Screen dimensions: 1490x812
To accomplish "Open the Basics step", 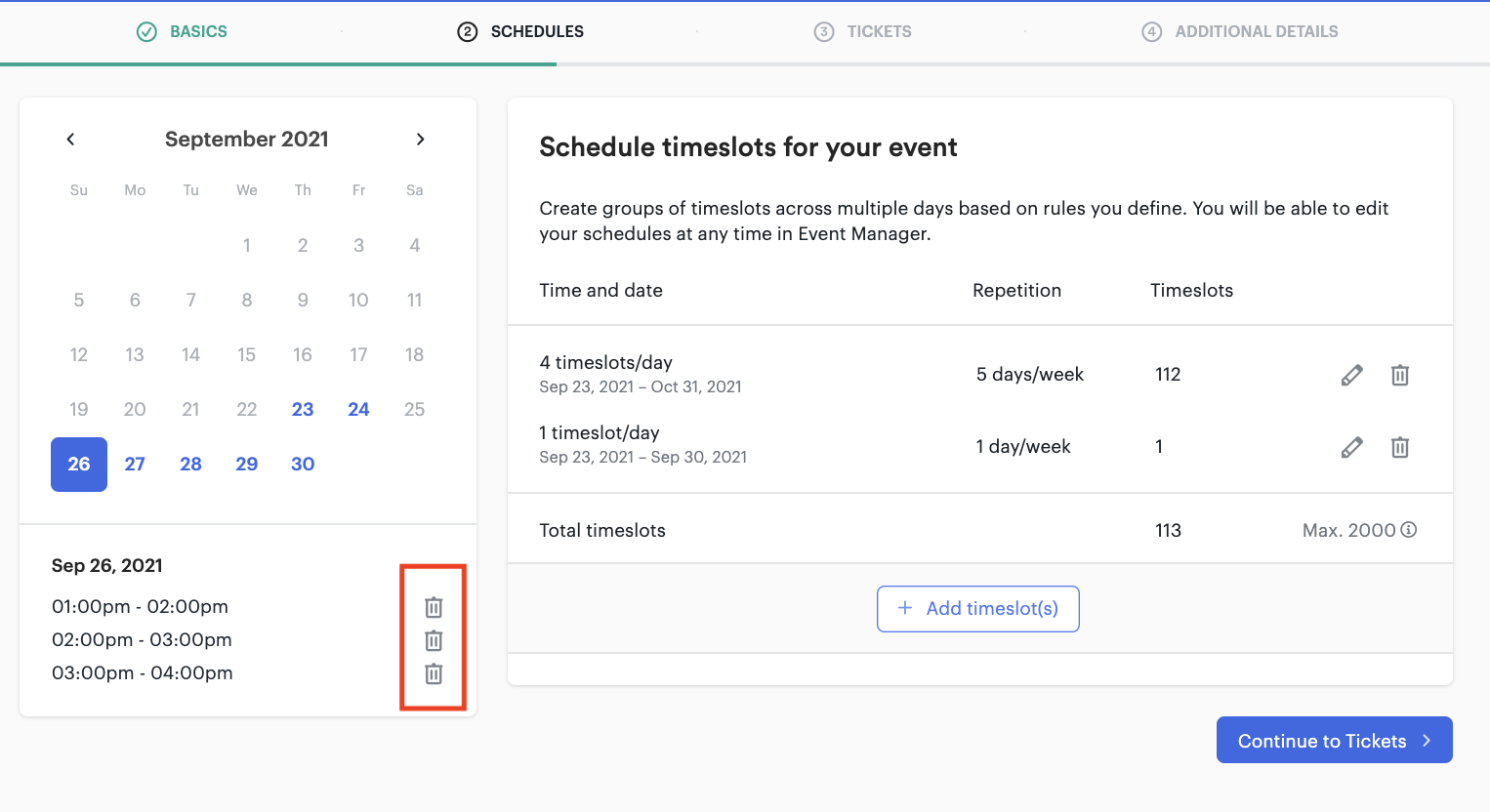I will pyautogui.click(x=182, y=32).
